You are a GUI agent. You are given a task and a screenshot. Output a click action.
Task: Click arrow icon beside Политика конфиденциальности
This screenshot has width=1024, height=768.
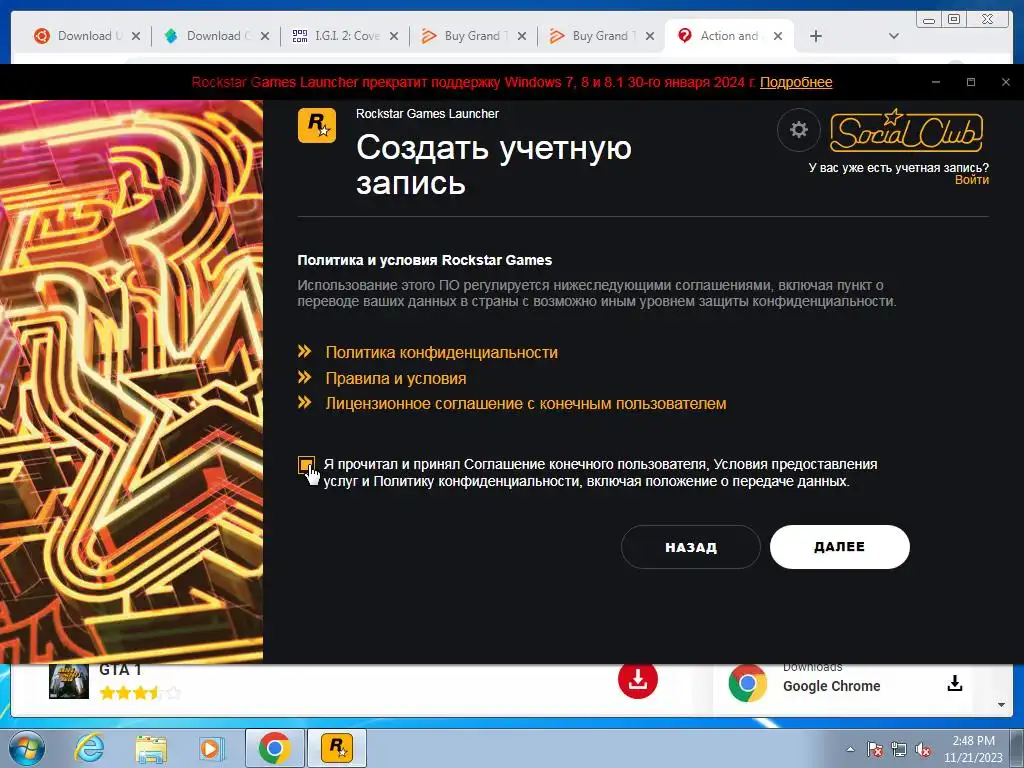coord(304,352)
